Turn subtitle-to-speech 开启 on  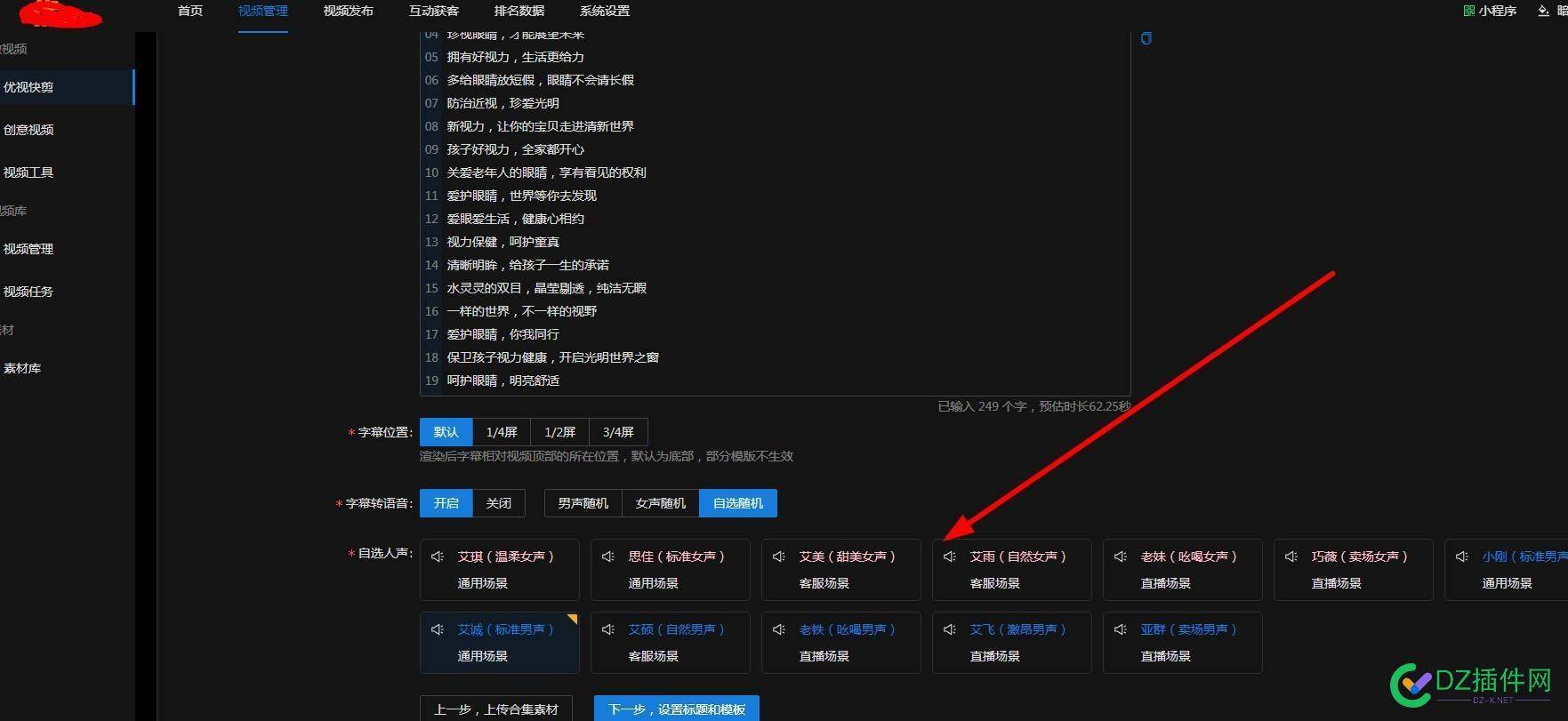(446, 503)
